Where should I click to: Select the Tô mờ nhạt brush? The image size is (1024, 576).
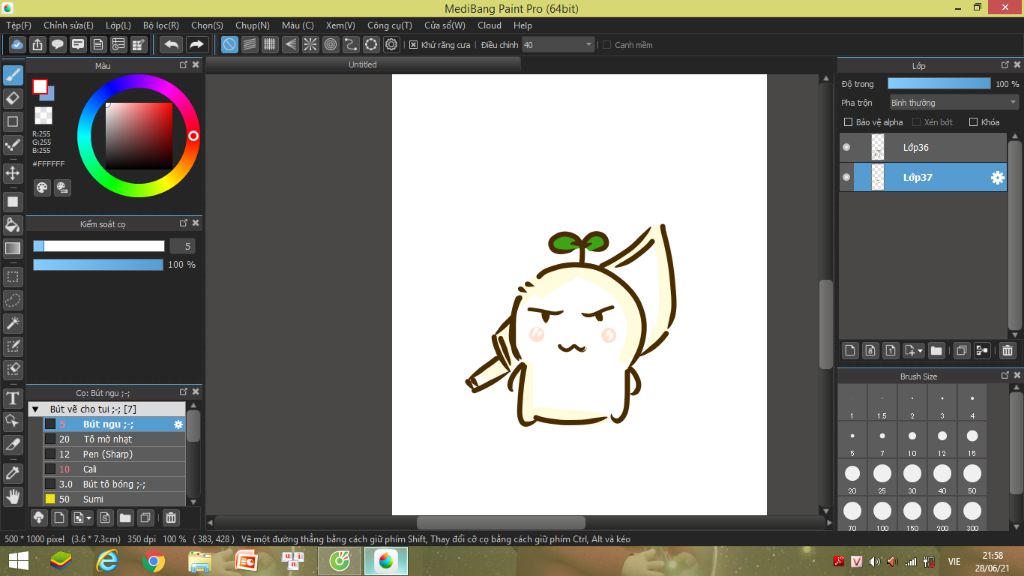click(x=114, y=440)
